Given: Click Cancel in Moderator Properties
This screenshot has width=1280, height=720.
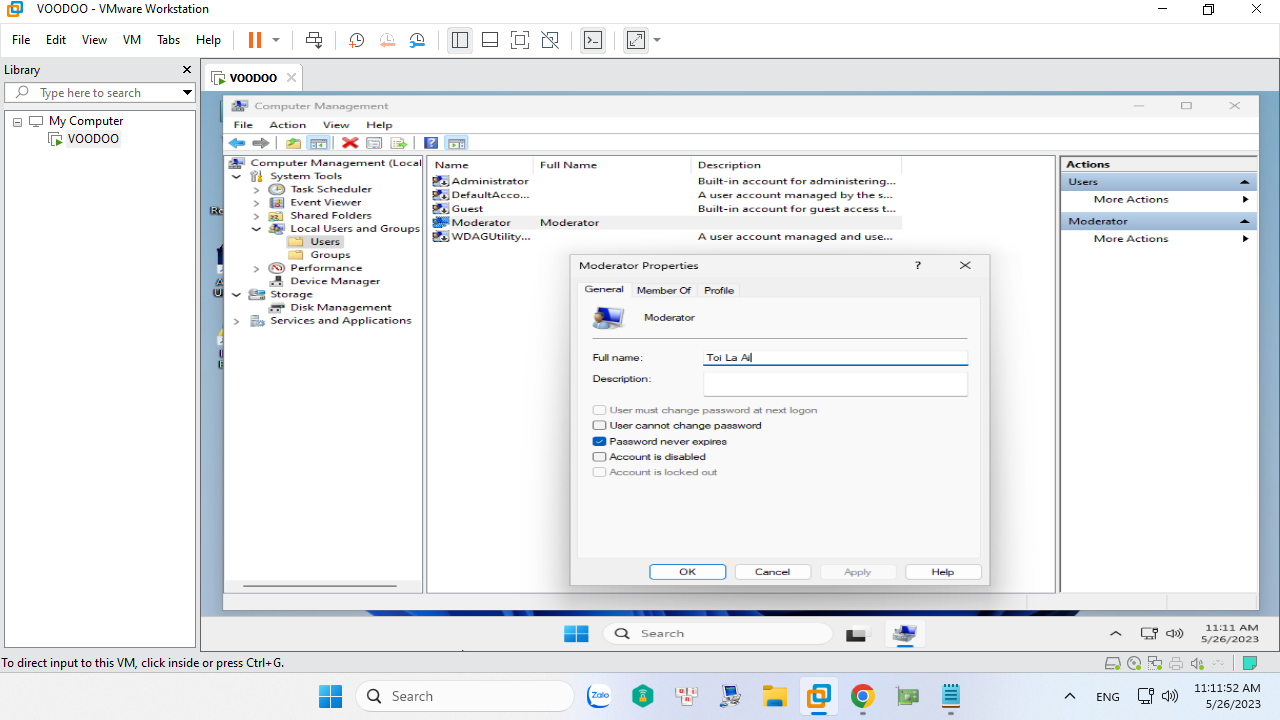Looking at the screenshot, I should pos(772,572).
